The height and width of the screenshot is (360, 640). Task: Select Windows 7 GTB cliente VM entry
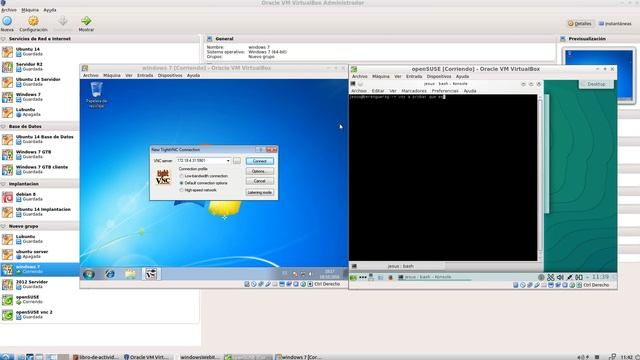pyautogui.click(x=40, y=169)
